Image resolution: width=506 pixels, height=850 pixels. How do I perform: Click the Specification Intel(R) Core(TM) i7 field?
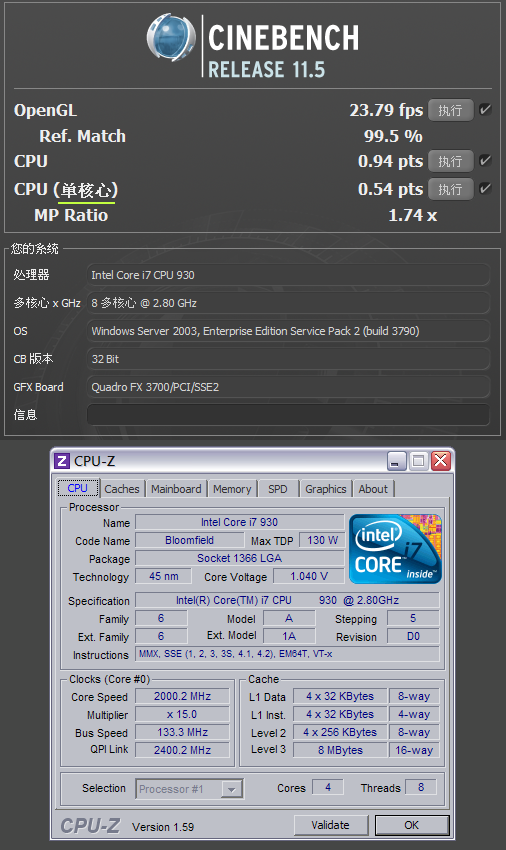click(x=287, y=600)
